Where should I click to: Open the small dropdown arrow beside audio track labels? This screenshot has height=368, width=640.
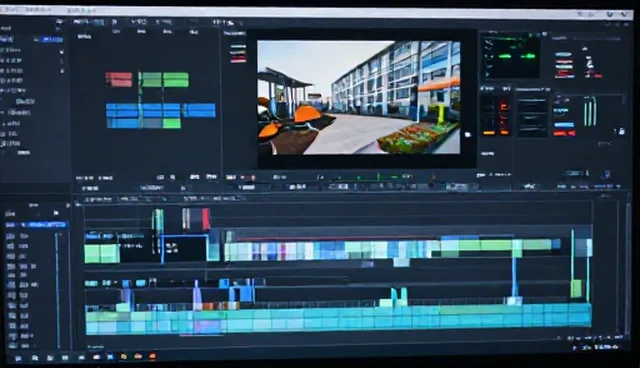click(x=116, y=282)
